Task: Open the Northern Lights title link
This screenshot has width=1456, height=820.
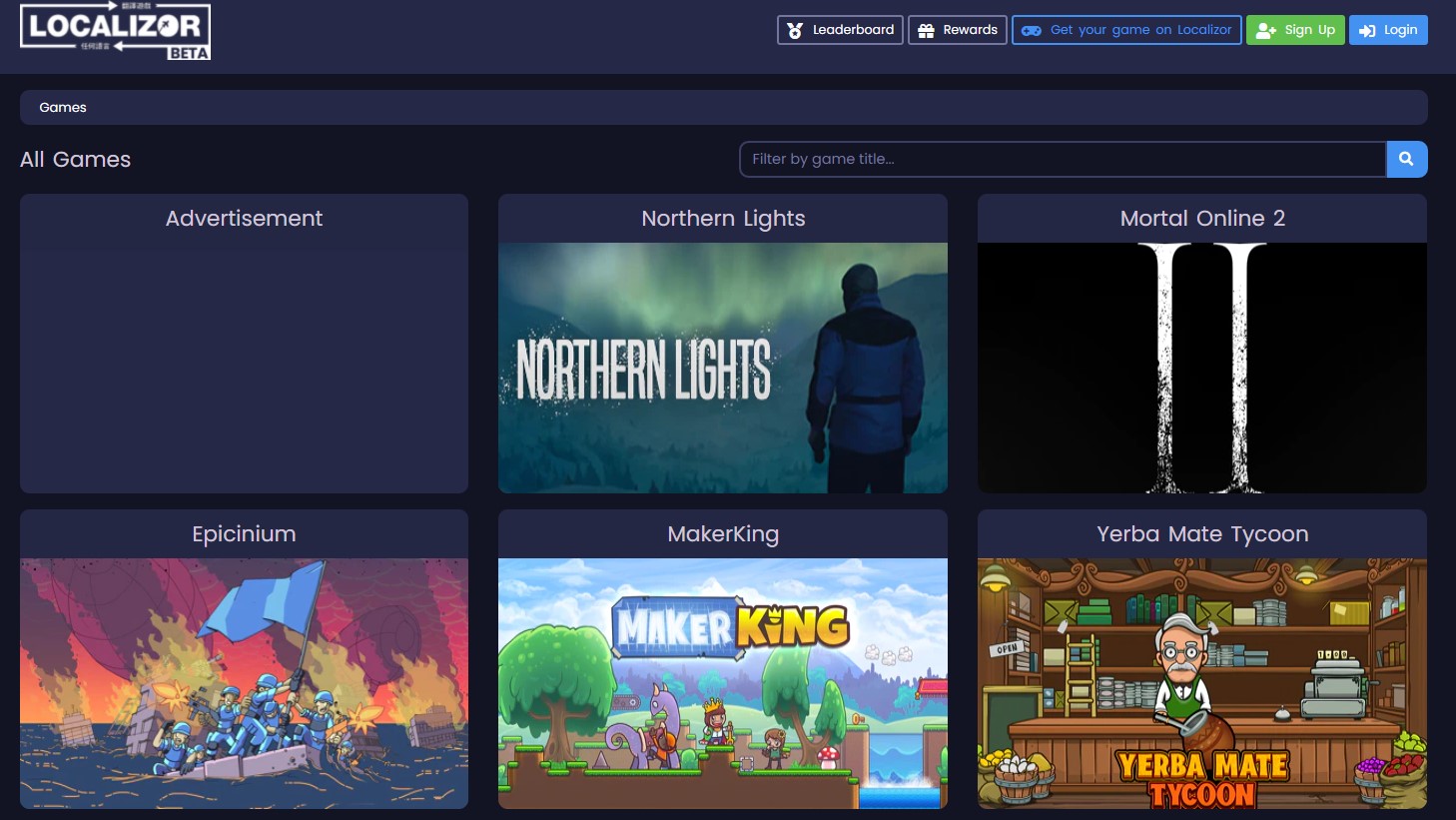Action: (723, 219)
